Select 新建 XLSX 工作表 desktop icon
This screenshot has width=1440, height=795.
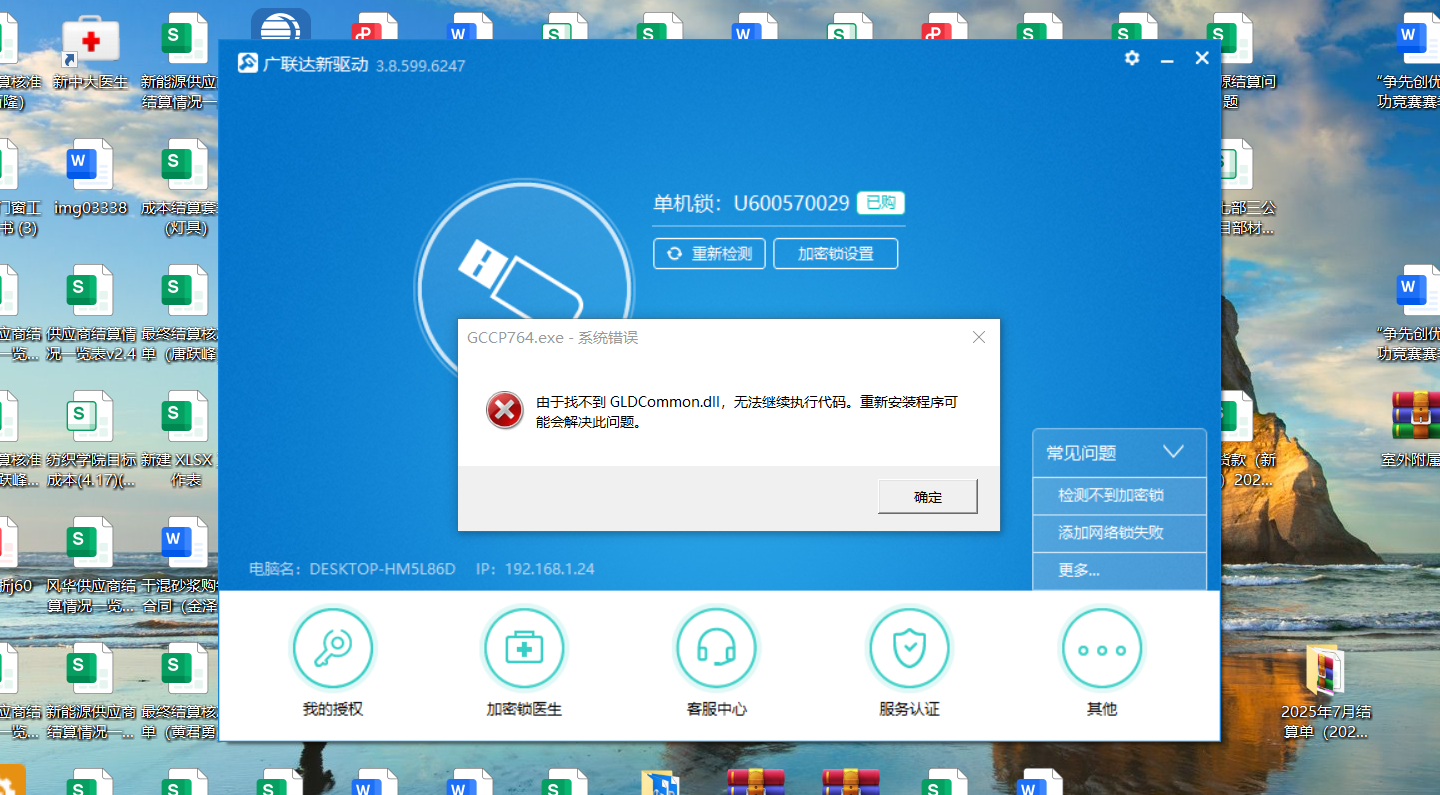pyautogui.click(x=182, y=439)
